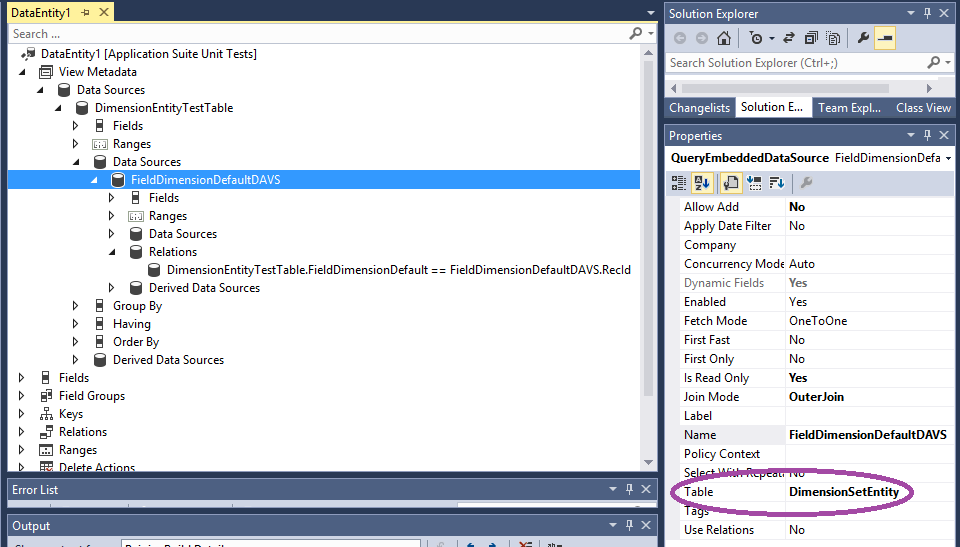
Task: Click the search magnifier icon in DataEntity1 designer
Action: 636,34
